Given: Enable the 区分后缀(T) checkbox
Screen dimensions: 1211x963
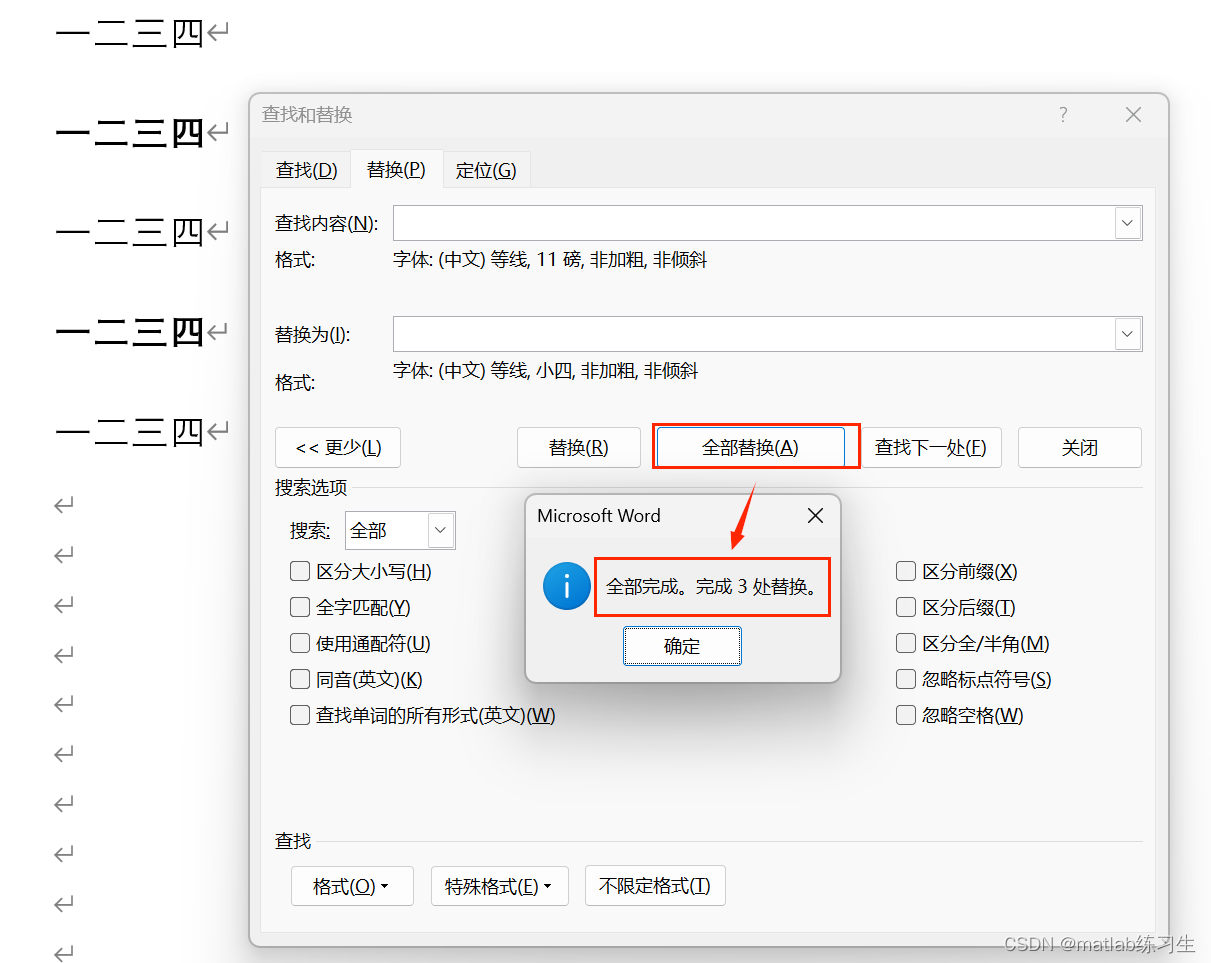Looking at the screenshot, I should [x=906, y=608].
